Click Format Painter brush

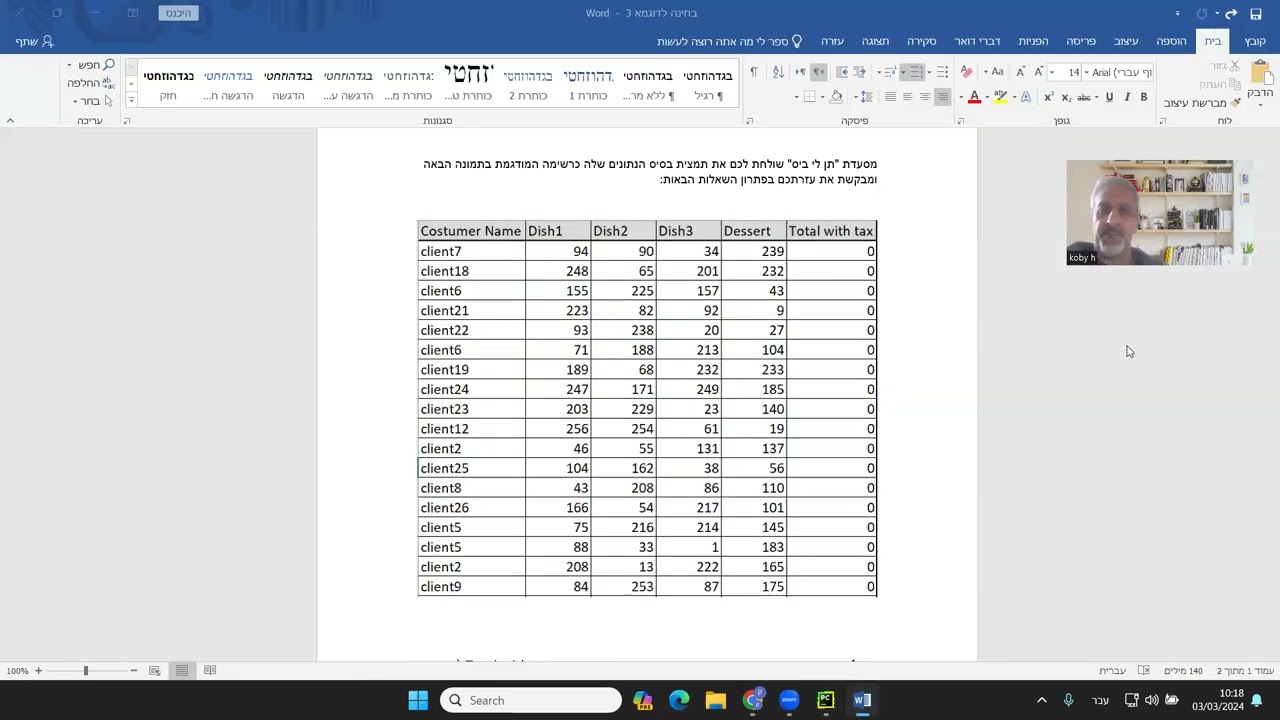[1202, 103]
